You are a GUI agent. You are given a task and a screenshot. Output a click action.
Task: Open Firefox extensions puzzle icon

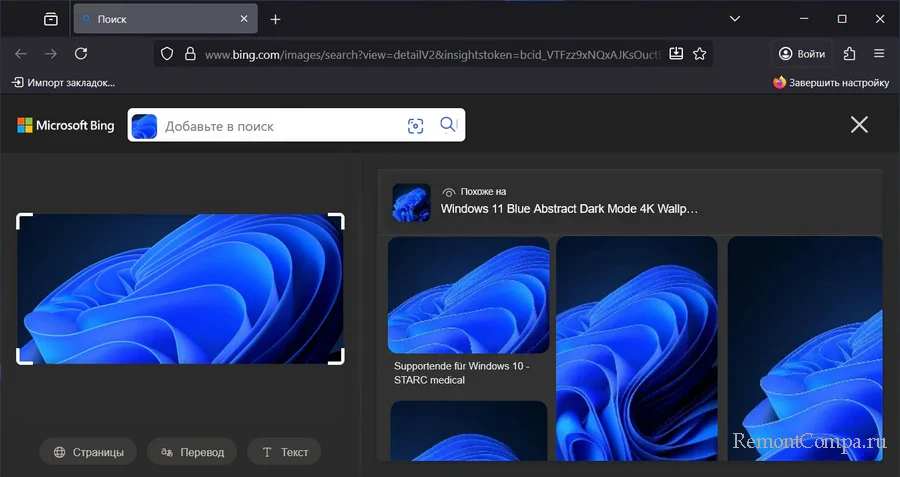(850, 54)
